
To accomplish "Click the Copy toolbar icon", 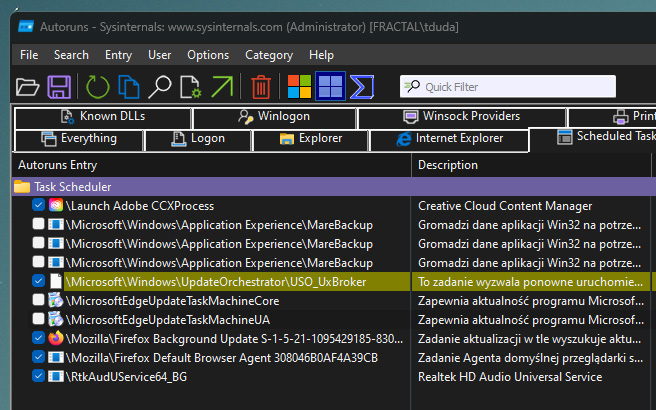I will pos(128,87).
